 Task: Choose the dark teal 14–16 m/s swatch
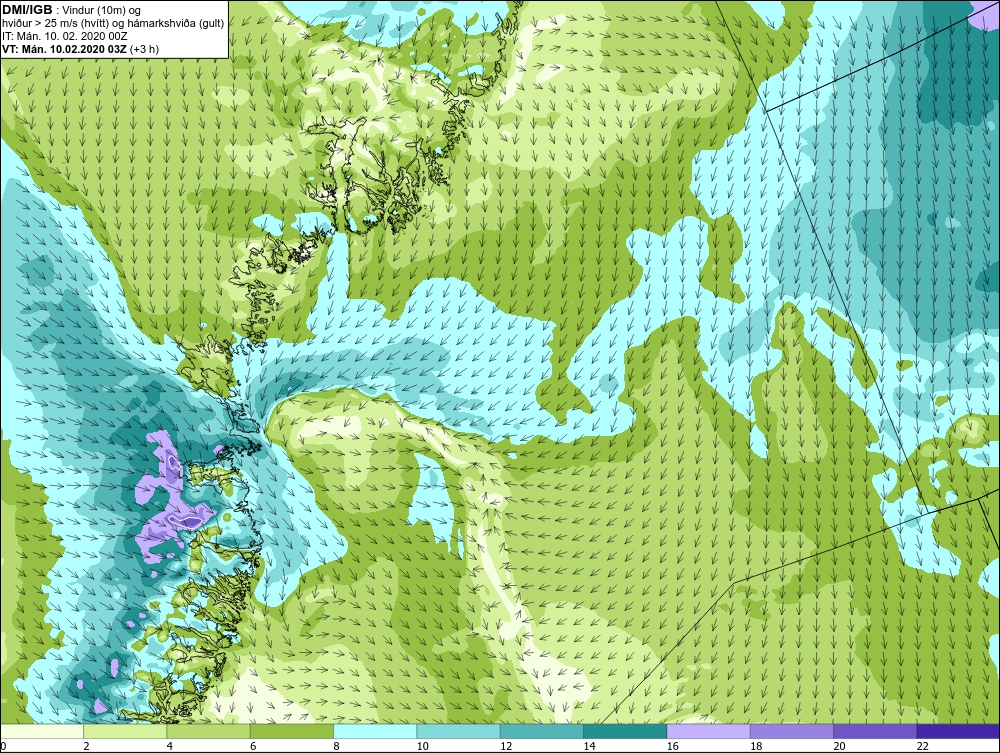pos(625,731)
